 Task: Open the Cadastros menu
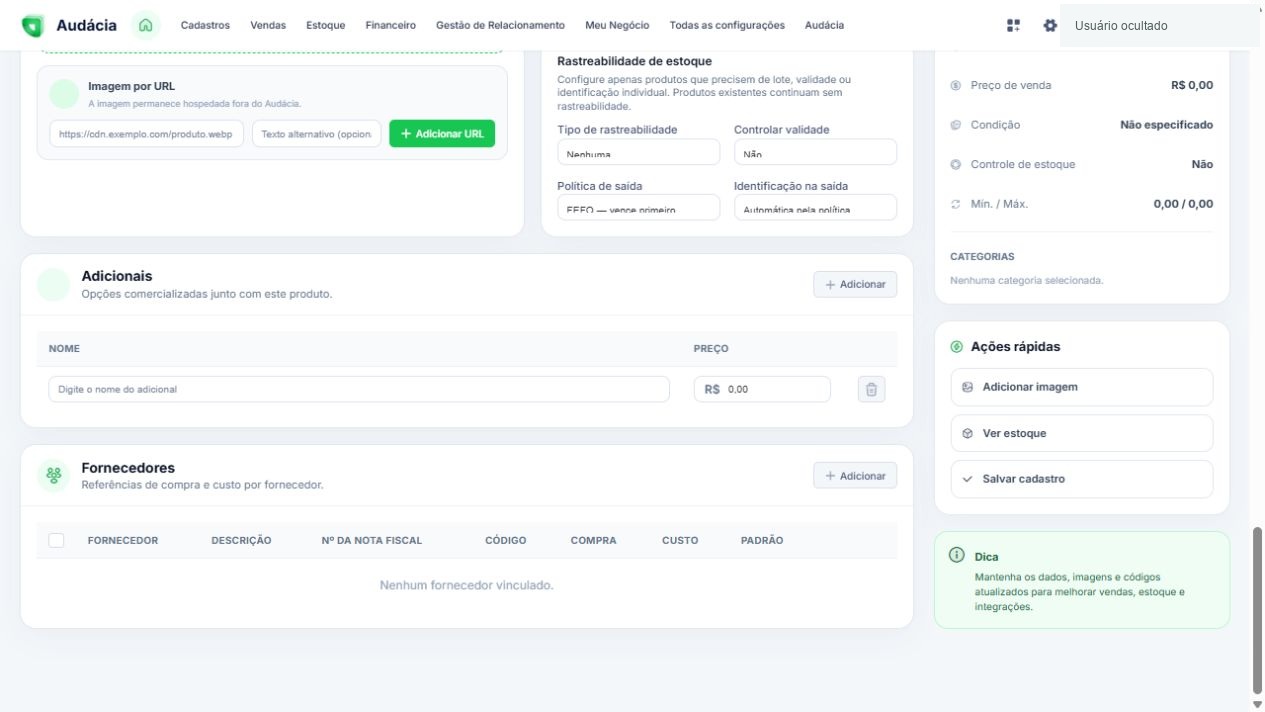[205, 25]
